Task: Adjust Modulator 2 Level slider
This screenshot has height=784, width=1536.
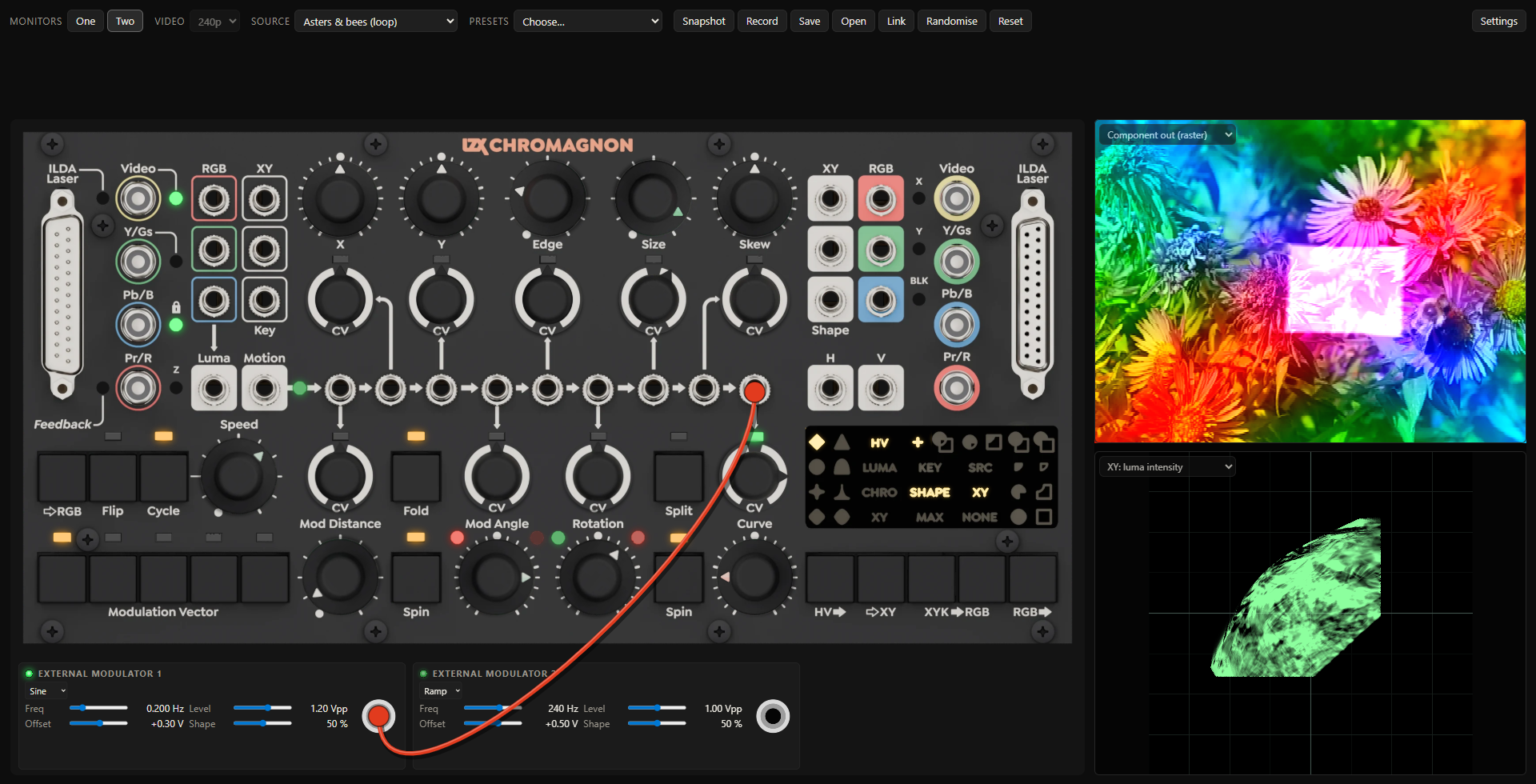Action: click(x=657, y=708)
